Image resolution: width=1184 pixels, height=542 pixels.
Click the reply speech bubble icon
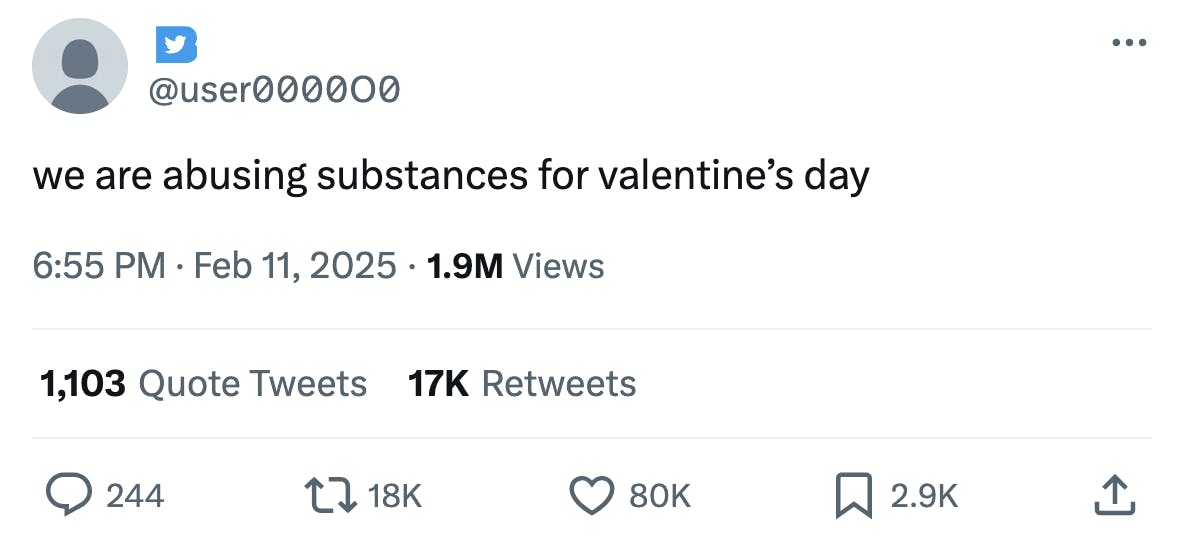[x=69, y=495]
